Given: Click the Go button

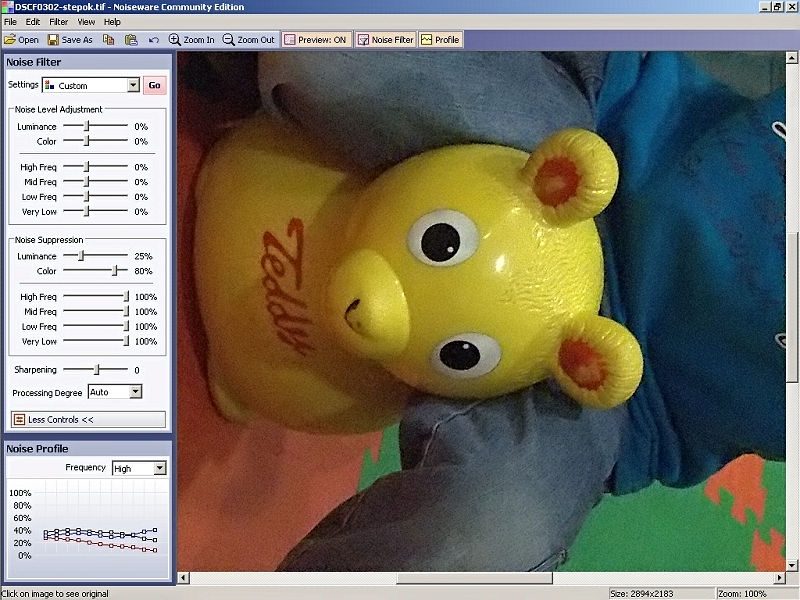Looking at the screenshot, I should (x=155, y=85).
